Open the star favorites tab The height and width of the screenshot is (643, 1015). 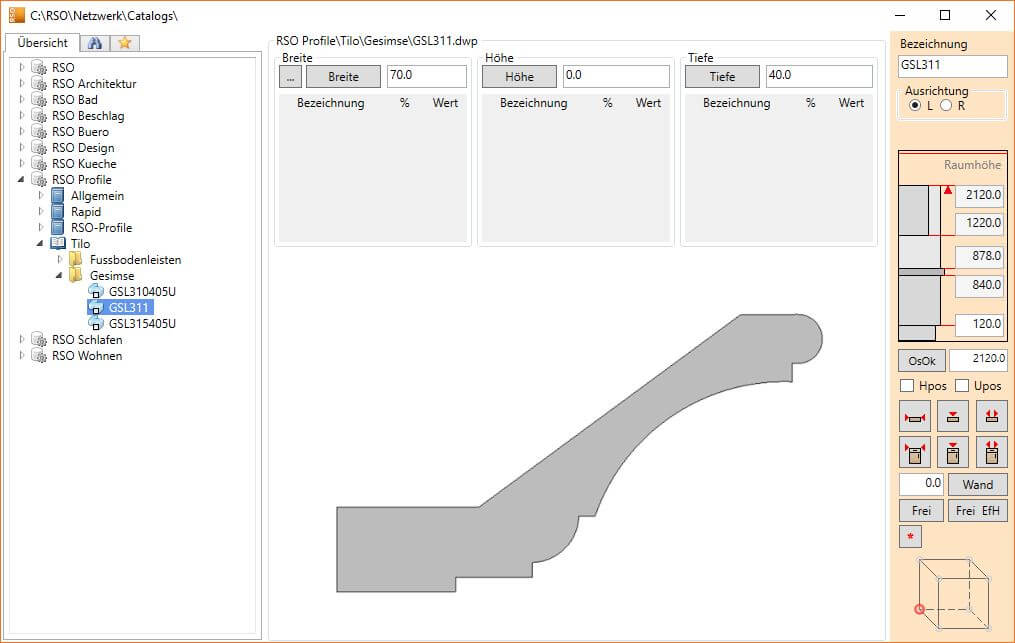(125, 43)
